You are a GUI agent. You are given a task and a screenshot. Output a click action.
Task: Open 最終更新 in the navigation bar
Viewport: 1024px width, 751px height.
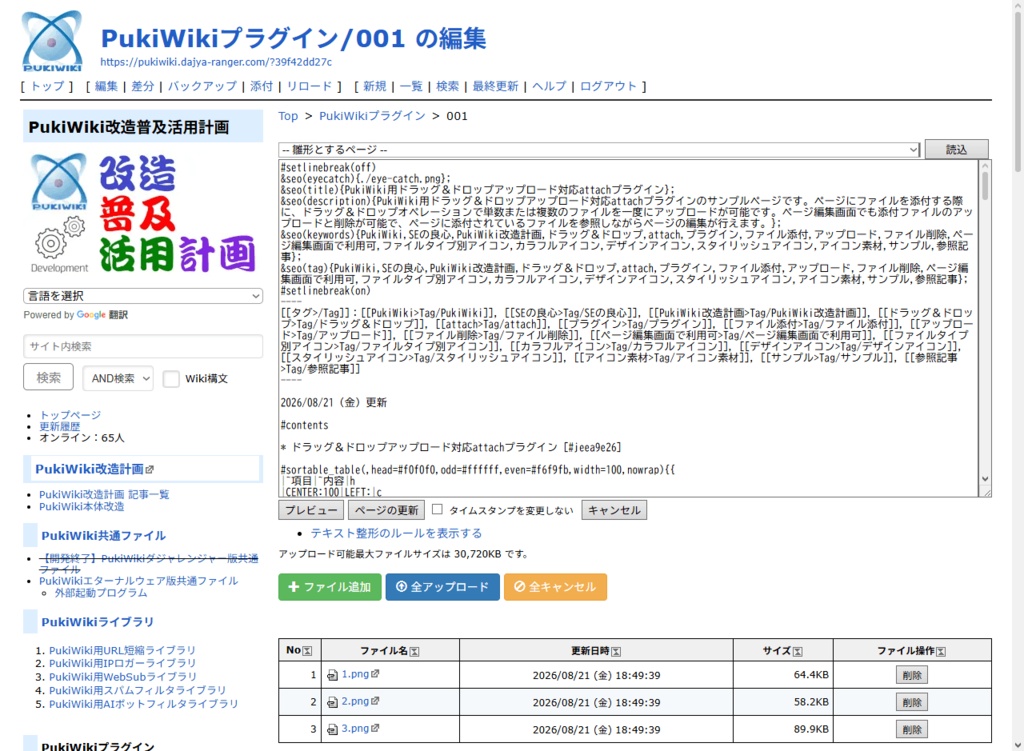click(x=495, y=86)
